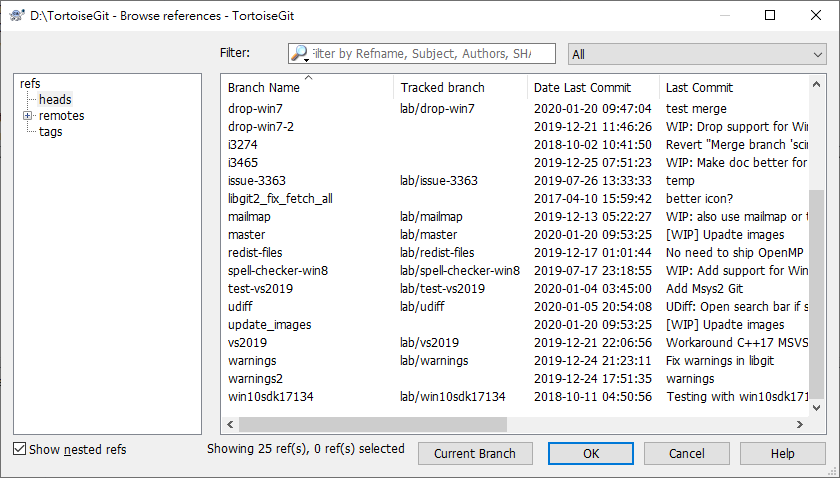Open the All filter type dropdown
840x478 pixels.
pos(696,54)
